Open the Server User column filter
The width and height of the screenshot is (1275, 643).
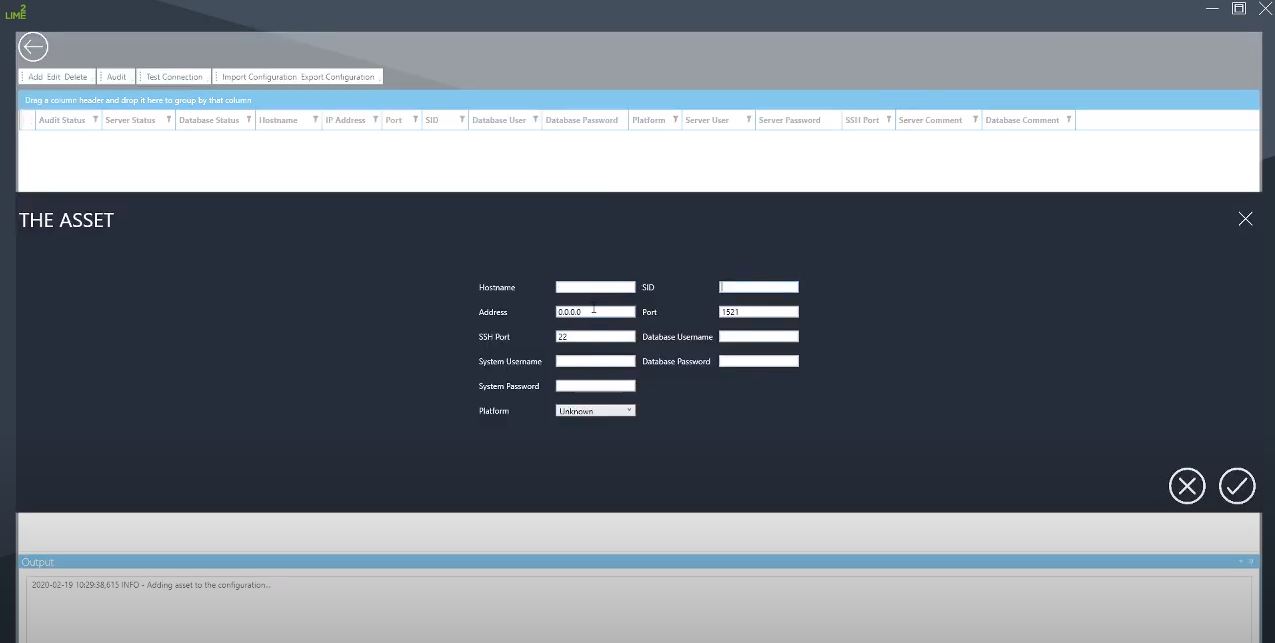click(749, 120)
